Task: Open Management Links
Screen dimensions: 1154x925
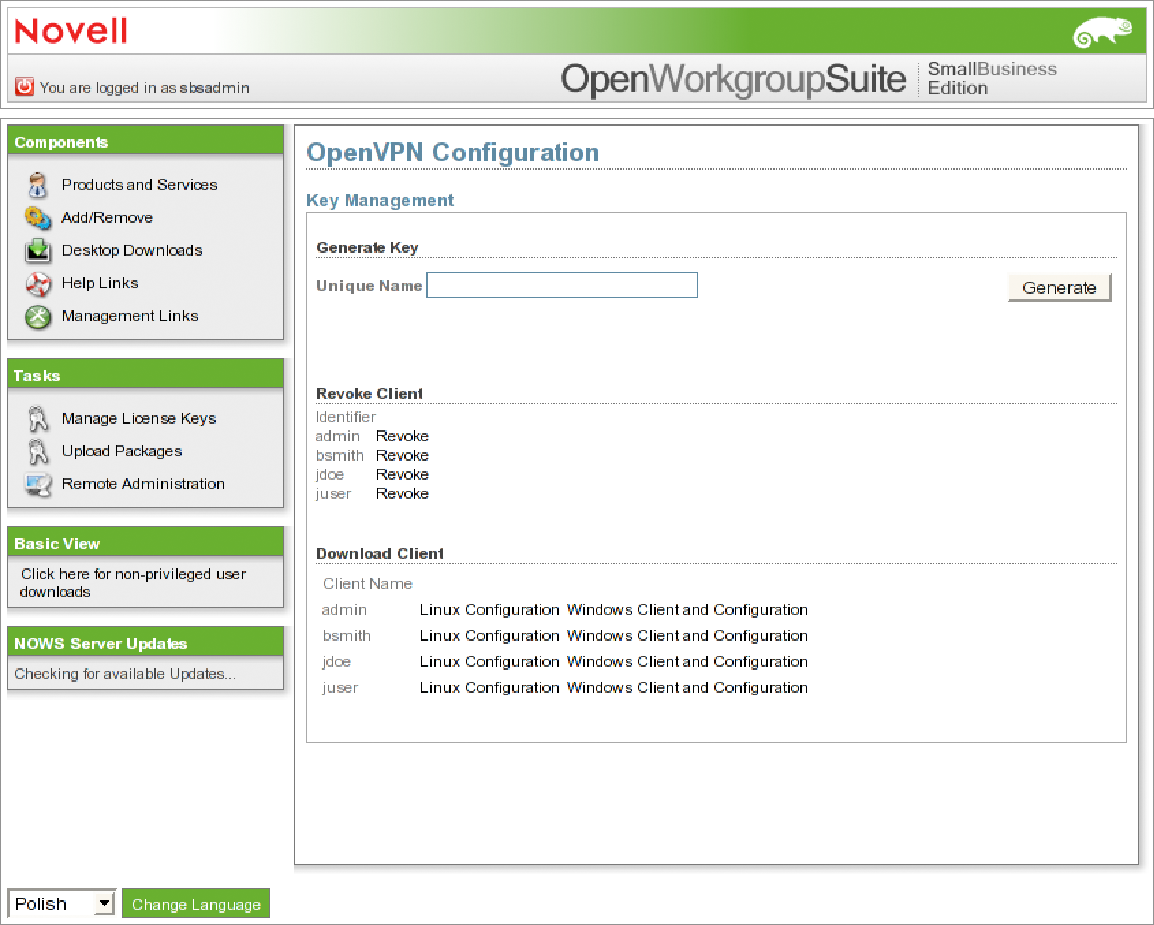Action: pos(130,316)
